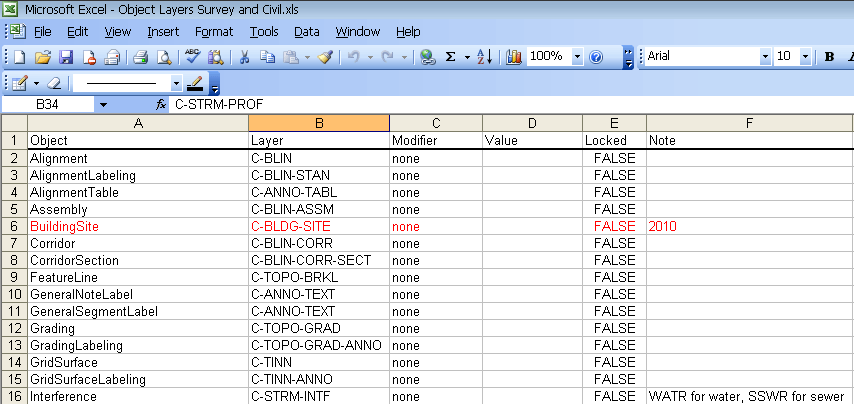Open the Arial font name dropdown
854x404 pixels.
(x=765, y=57)
